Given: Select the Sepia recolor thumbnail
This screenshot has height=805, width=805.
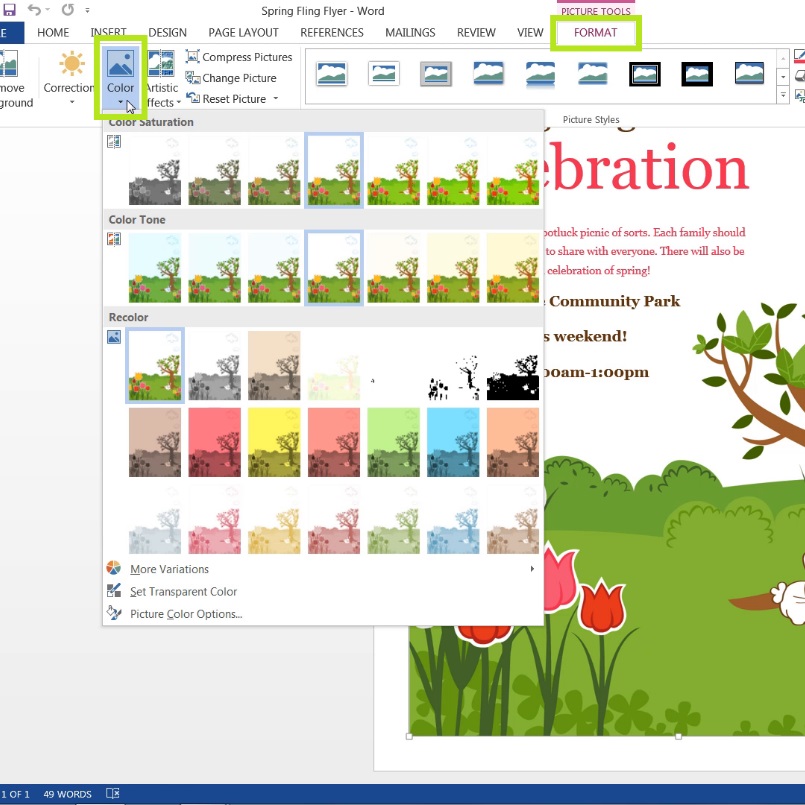Looking at the screenshot, I should tap(274, 366).
